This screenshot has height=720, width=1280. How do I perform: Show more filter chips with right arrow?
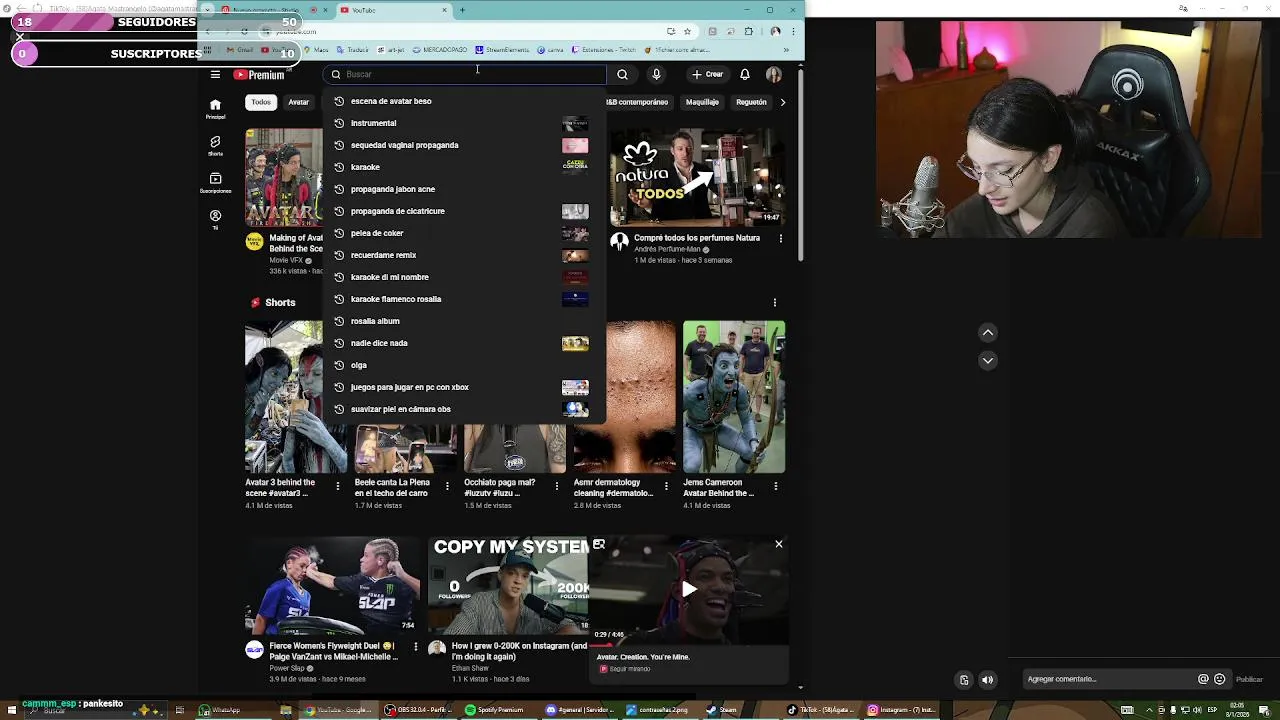pyautogui.click(x=783, y=102)
